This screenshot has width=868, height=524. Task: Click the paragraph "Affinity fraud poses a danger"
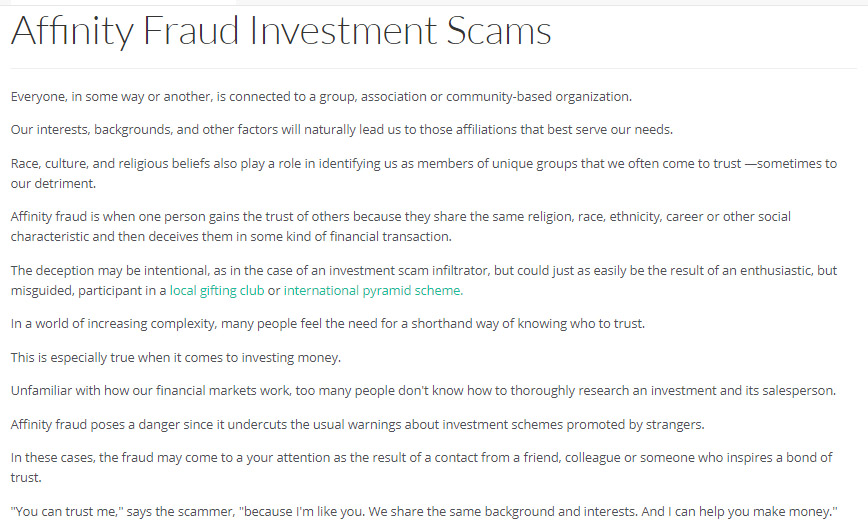click(x=357, y=424)
